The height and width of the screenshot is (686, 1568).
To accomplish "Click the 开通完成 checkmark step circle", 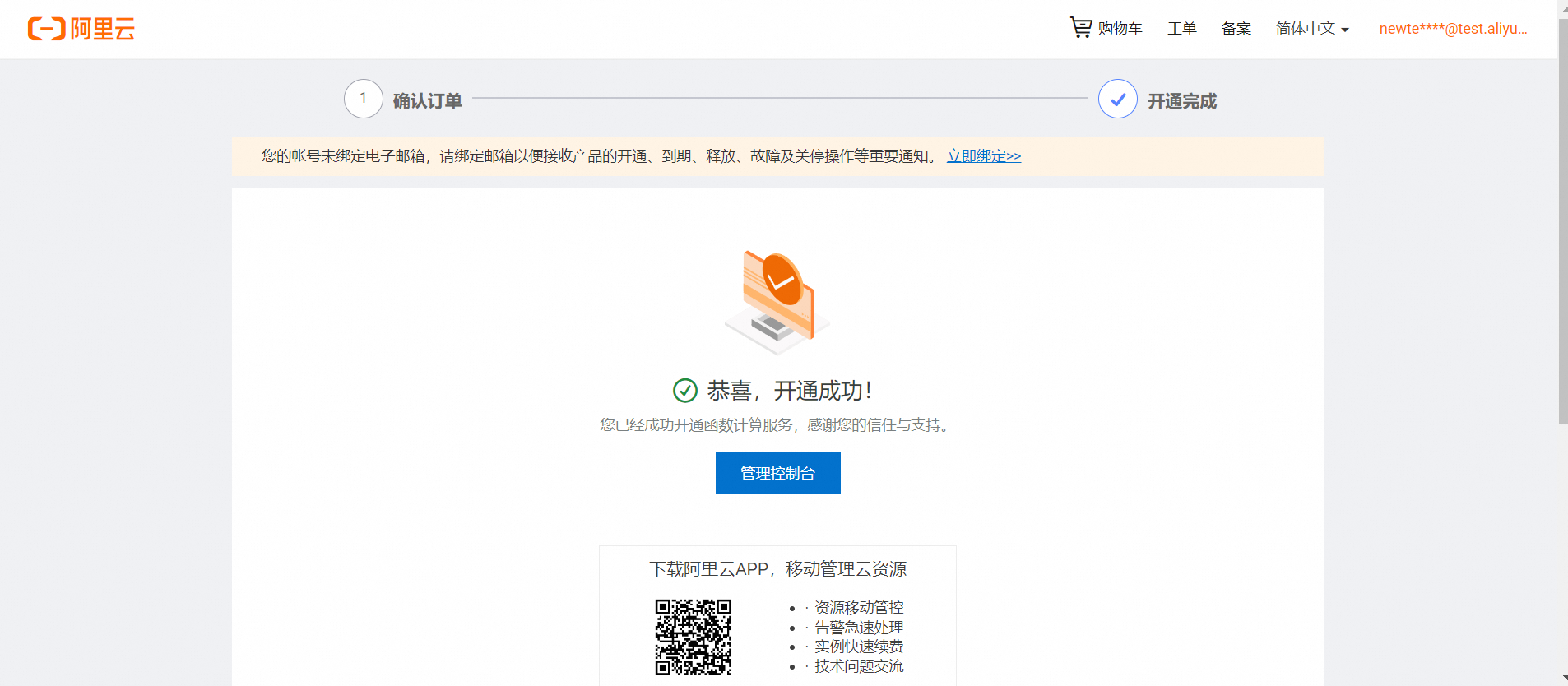I will [1118, 99].
